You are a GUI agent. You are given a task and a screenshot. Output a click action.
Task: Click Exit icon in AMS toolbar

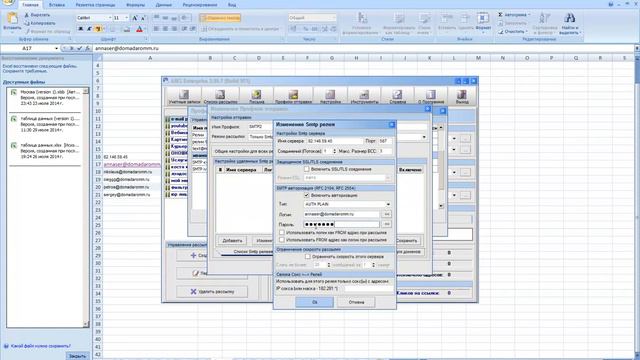pos(462,96)
